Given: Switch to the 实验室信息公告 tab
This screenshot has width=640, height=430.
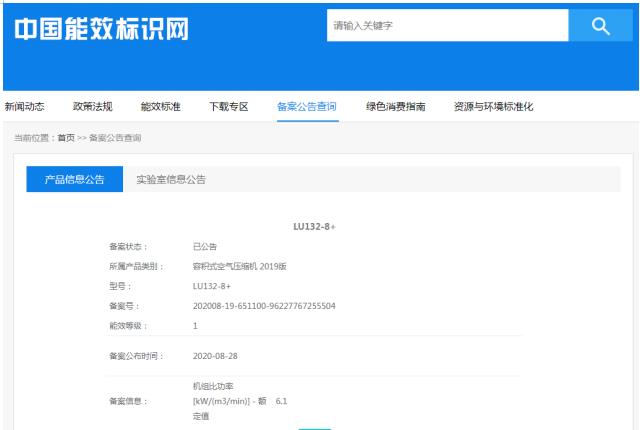Looking at the screenshot, I should point(171,179).
